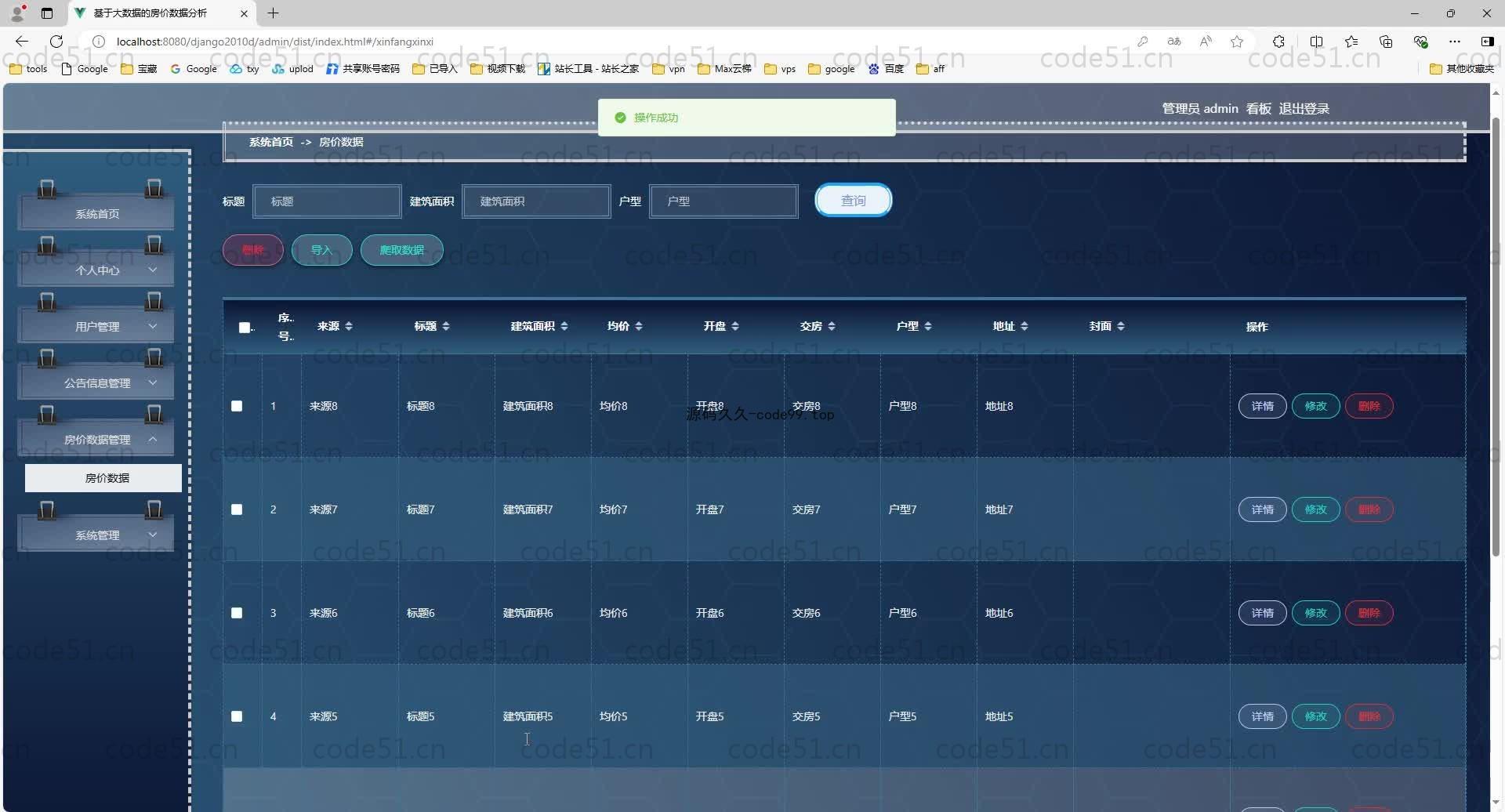Click 系统首页 in the breadcrumb
Image resolution: width=1505 pixels, height=812 pixels.
click(x=271, y=142)
